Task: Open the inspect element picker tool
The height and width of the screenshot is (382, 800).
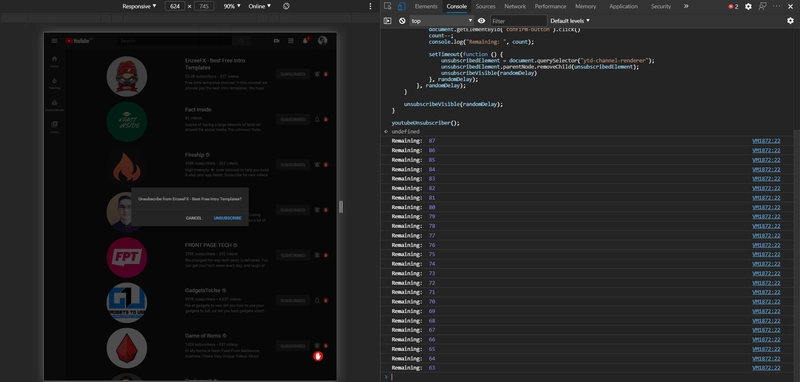Action: pyautogui.click(x=388, y=6)
